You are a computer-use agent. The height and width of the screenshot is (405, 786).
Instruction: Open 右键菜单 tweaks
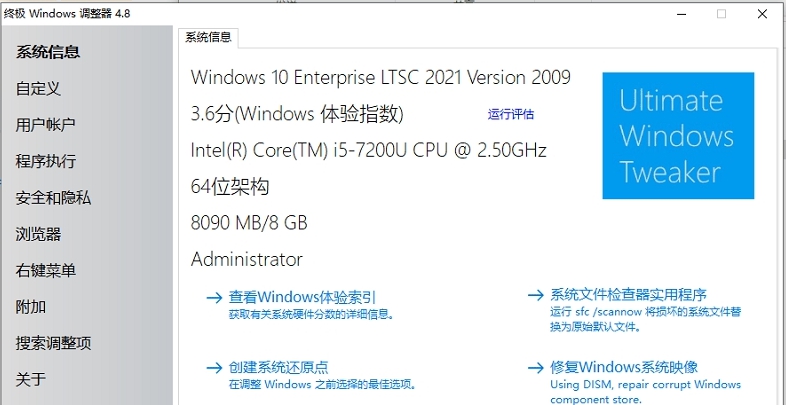coord(46,270)
